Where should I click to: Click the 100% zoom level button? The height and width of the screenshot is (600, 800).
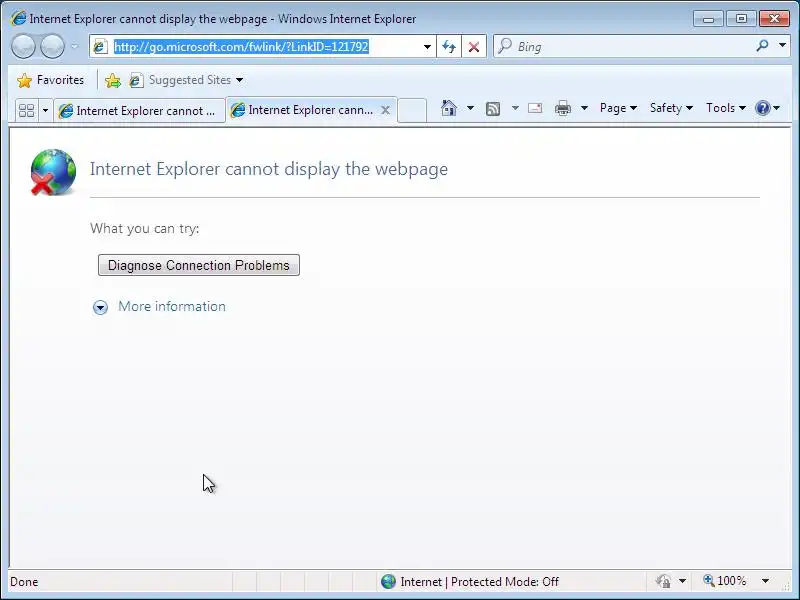pyautogui.click(x=725, y=581)
